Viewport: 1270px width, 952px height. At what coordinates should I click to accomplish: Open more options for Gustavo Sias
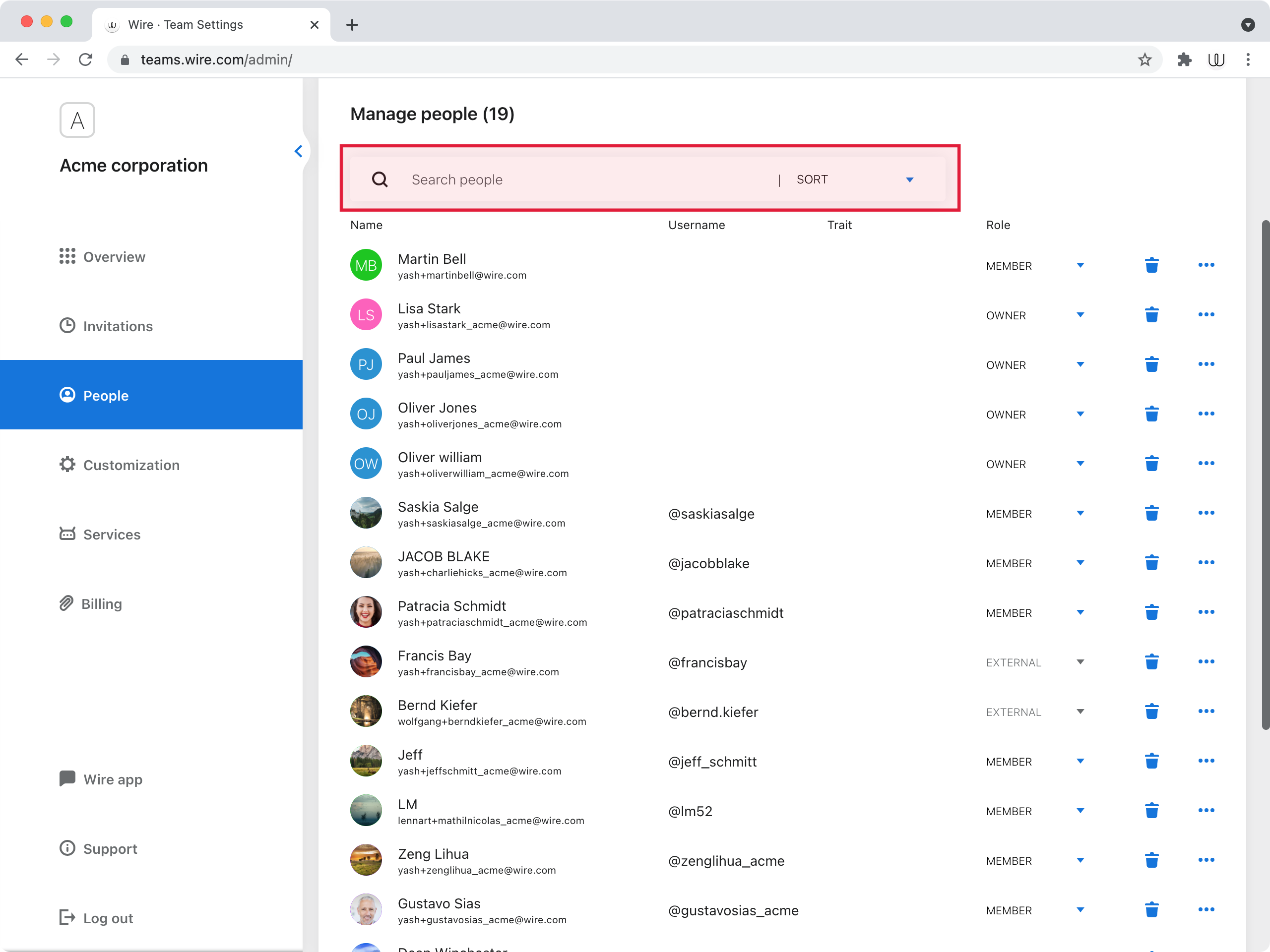pos(1206,909)
